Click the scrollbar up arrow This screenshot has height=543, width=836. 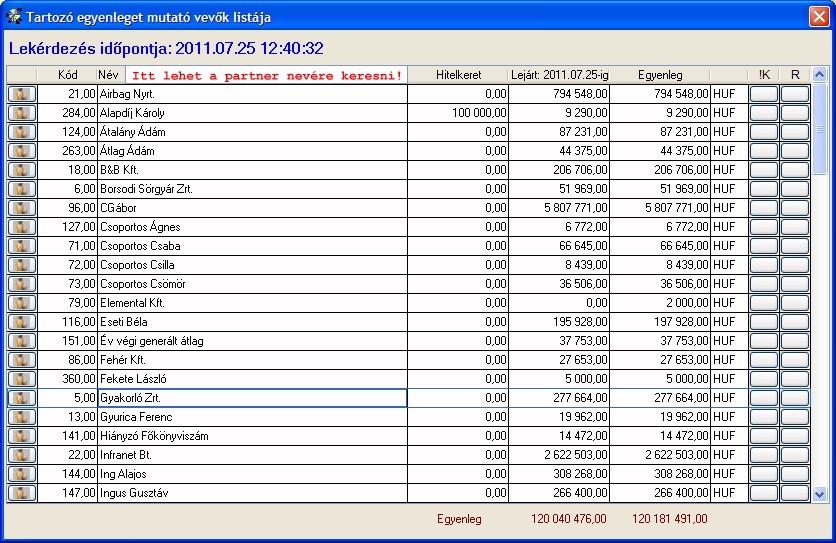819,75
